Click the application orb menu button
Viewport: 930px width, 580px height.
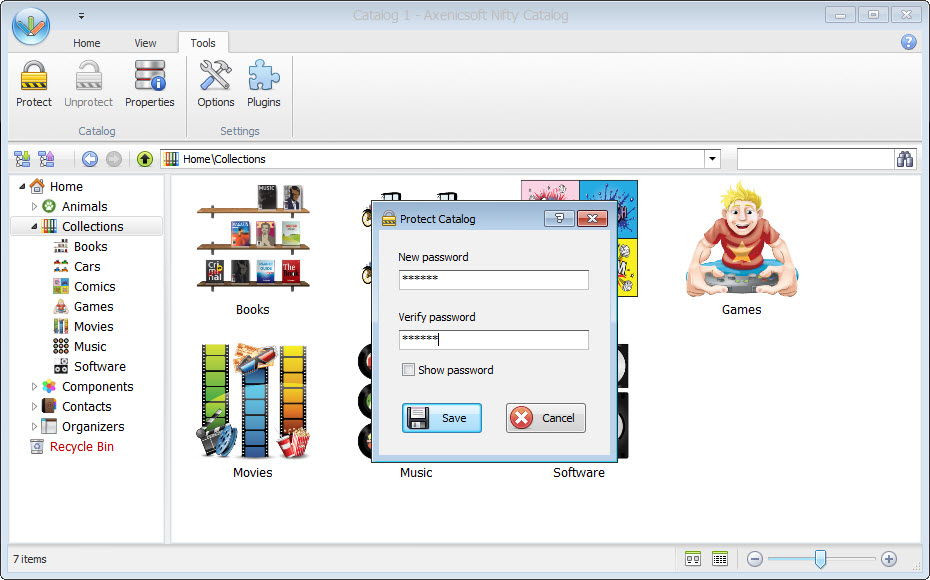tap(31, 26)
